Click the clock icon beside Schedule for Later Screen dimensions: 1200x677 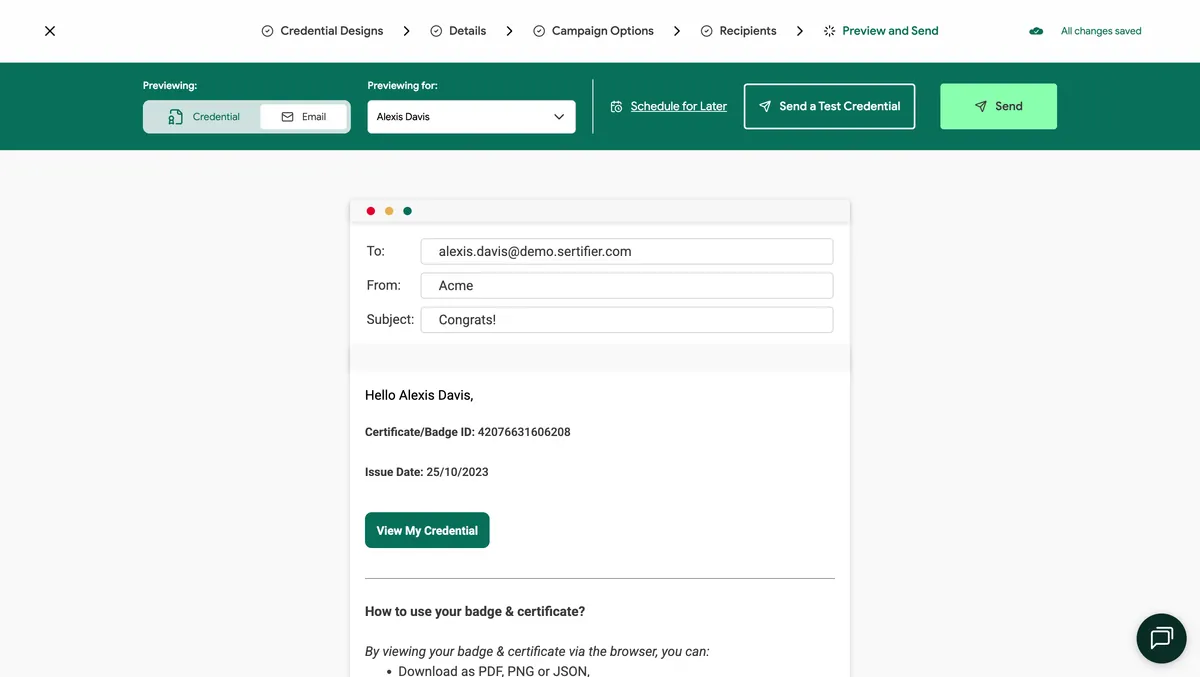[x=618, y=106]
